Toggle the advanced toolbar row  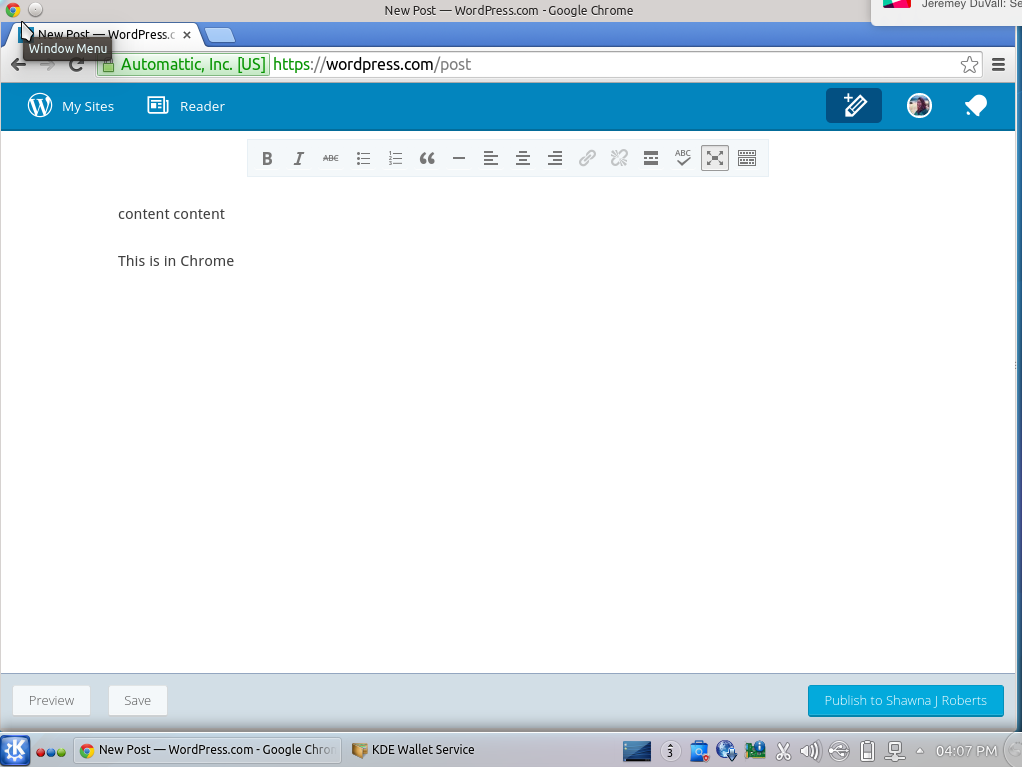747,158
